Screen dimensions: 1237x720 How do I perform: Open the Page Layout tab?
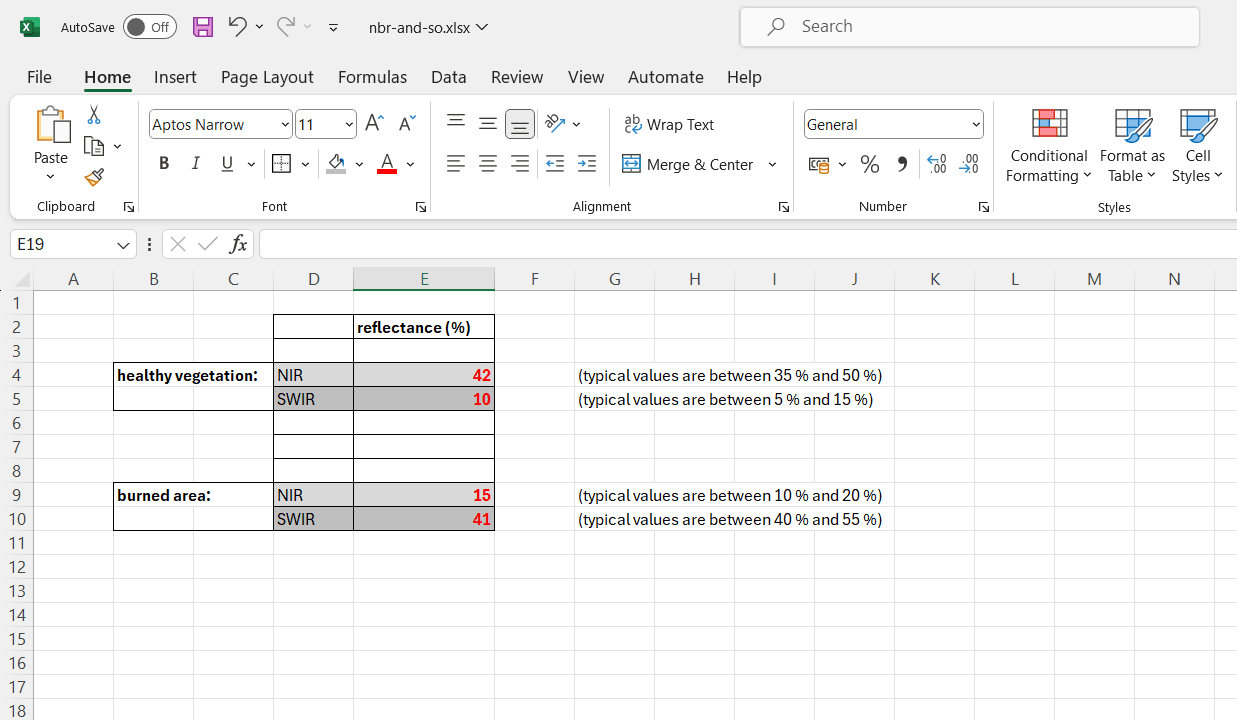point(267,77)
